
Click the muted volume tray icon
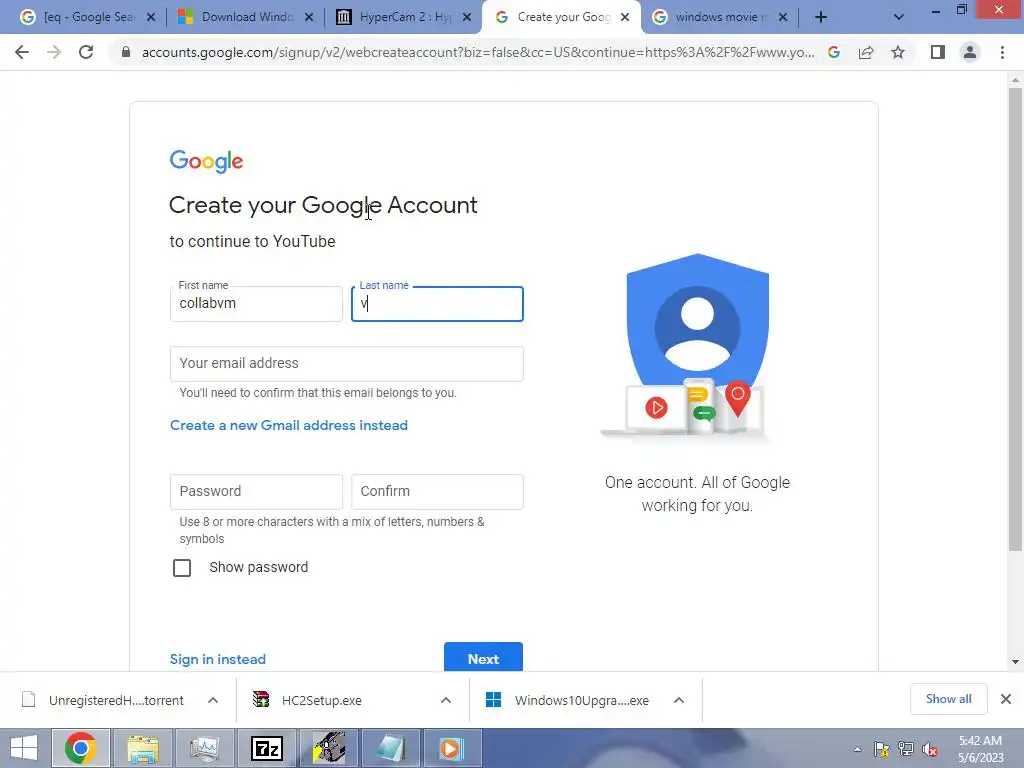[x=930, y=749]
